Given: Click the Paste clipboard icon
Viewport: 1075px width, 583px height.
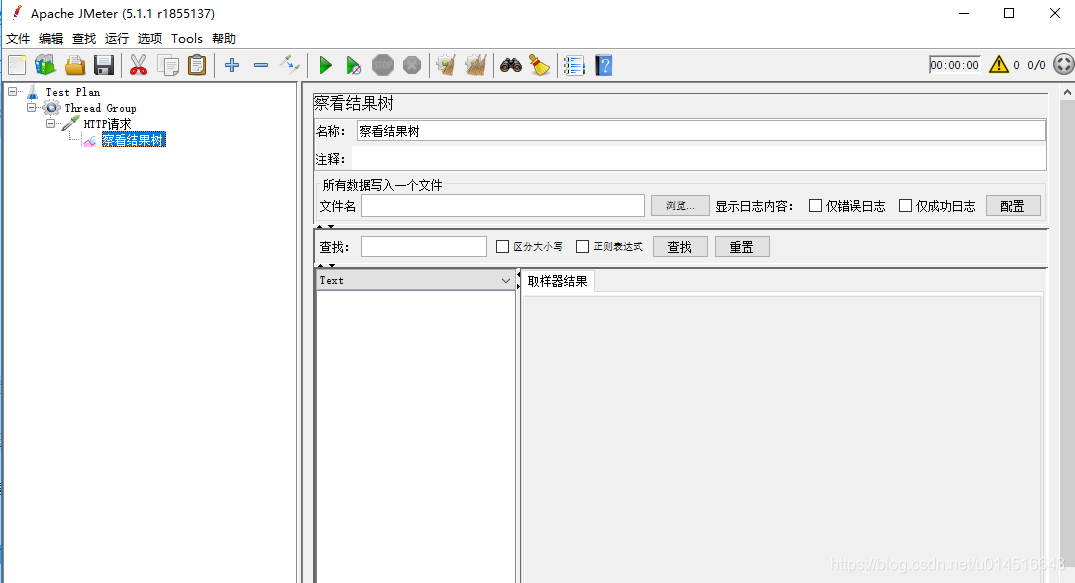Looking at the screenshot, I should 197,65.
